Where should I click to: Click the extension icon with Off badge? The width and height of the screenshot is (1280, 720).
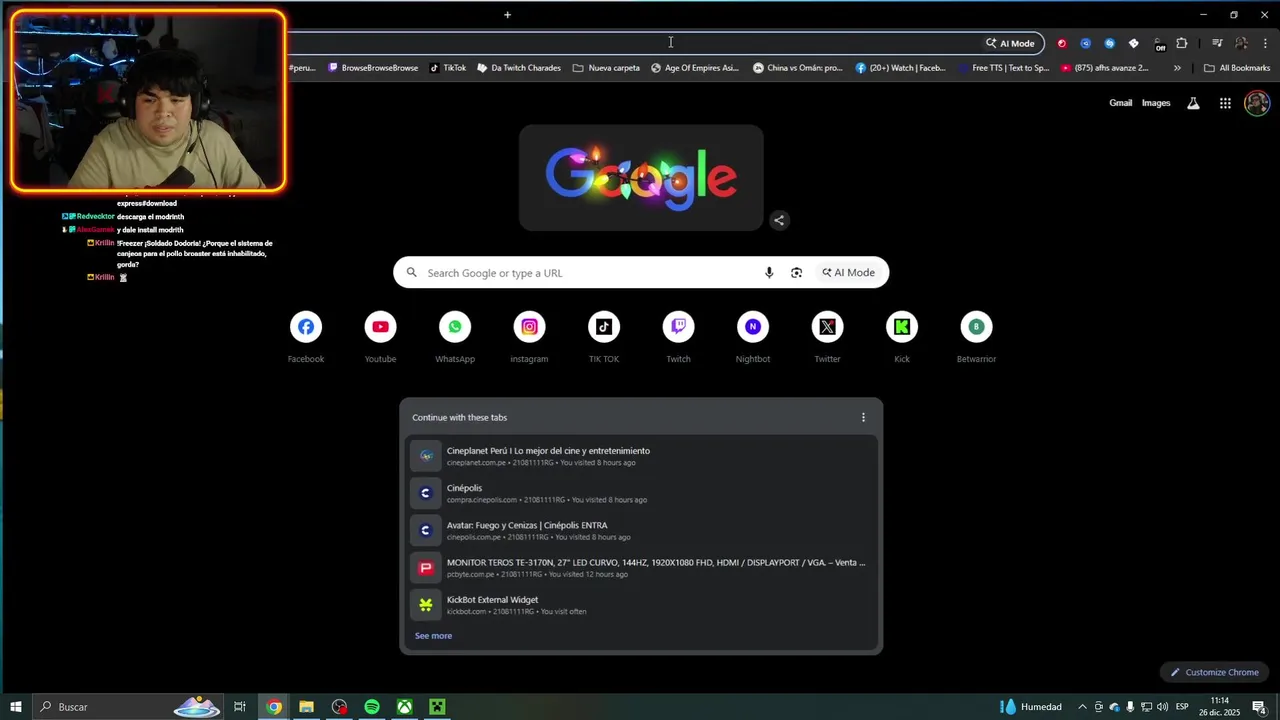point(1159,43)
